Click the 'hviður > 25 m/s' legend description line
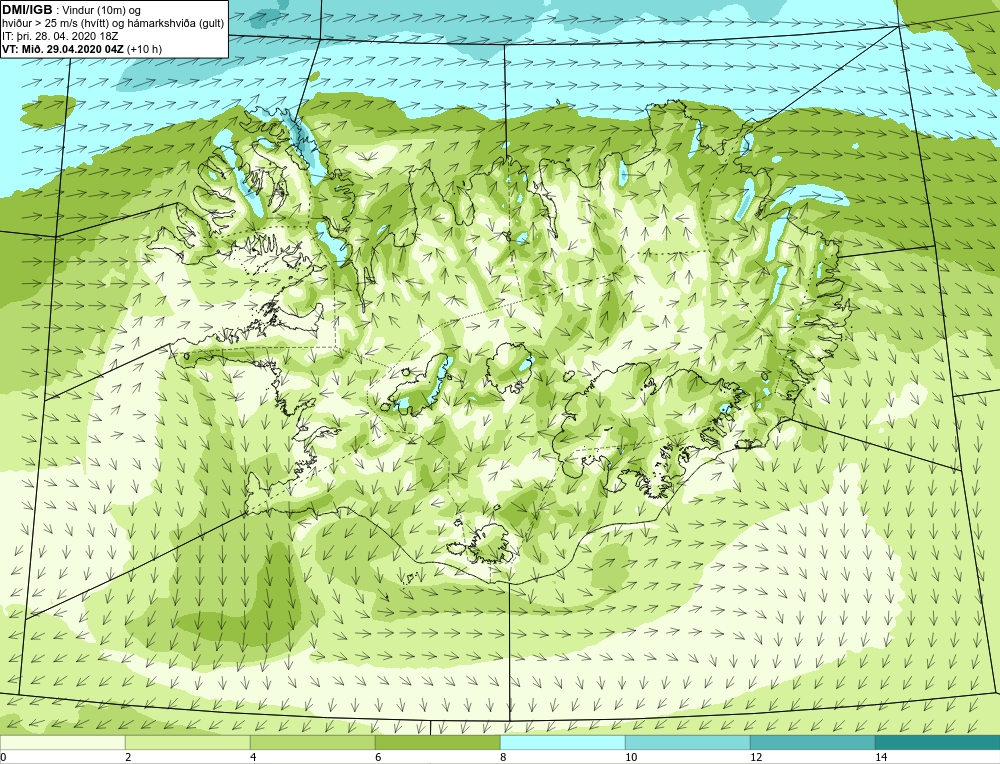1000x764 pixels. tap(114, 24)
